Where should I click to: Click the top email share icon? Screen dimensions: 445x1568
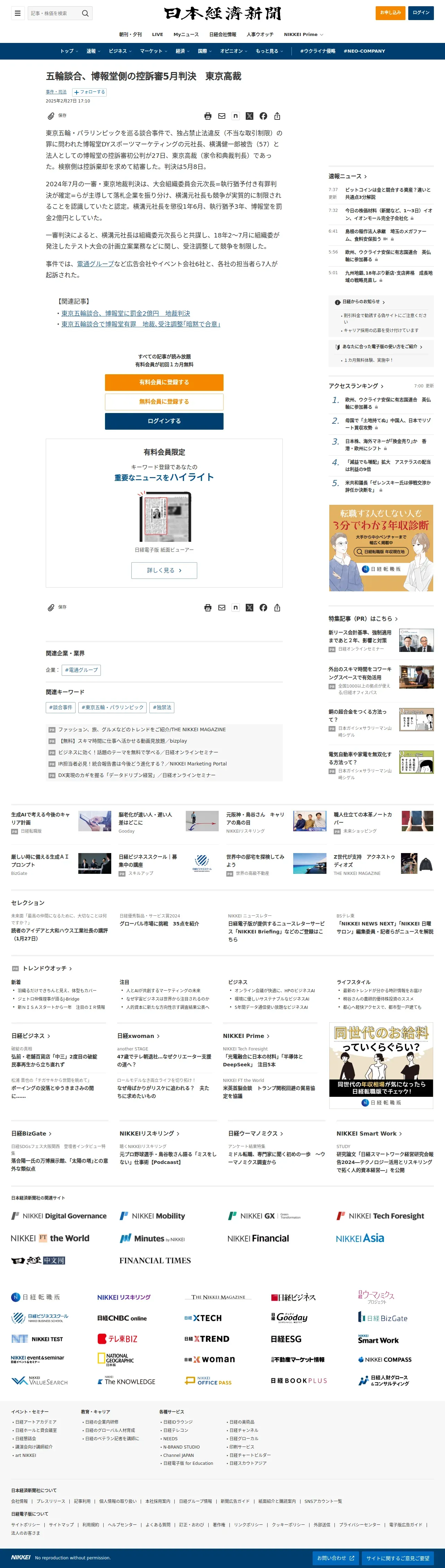click(x=222, y=116)
